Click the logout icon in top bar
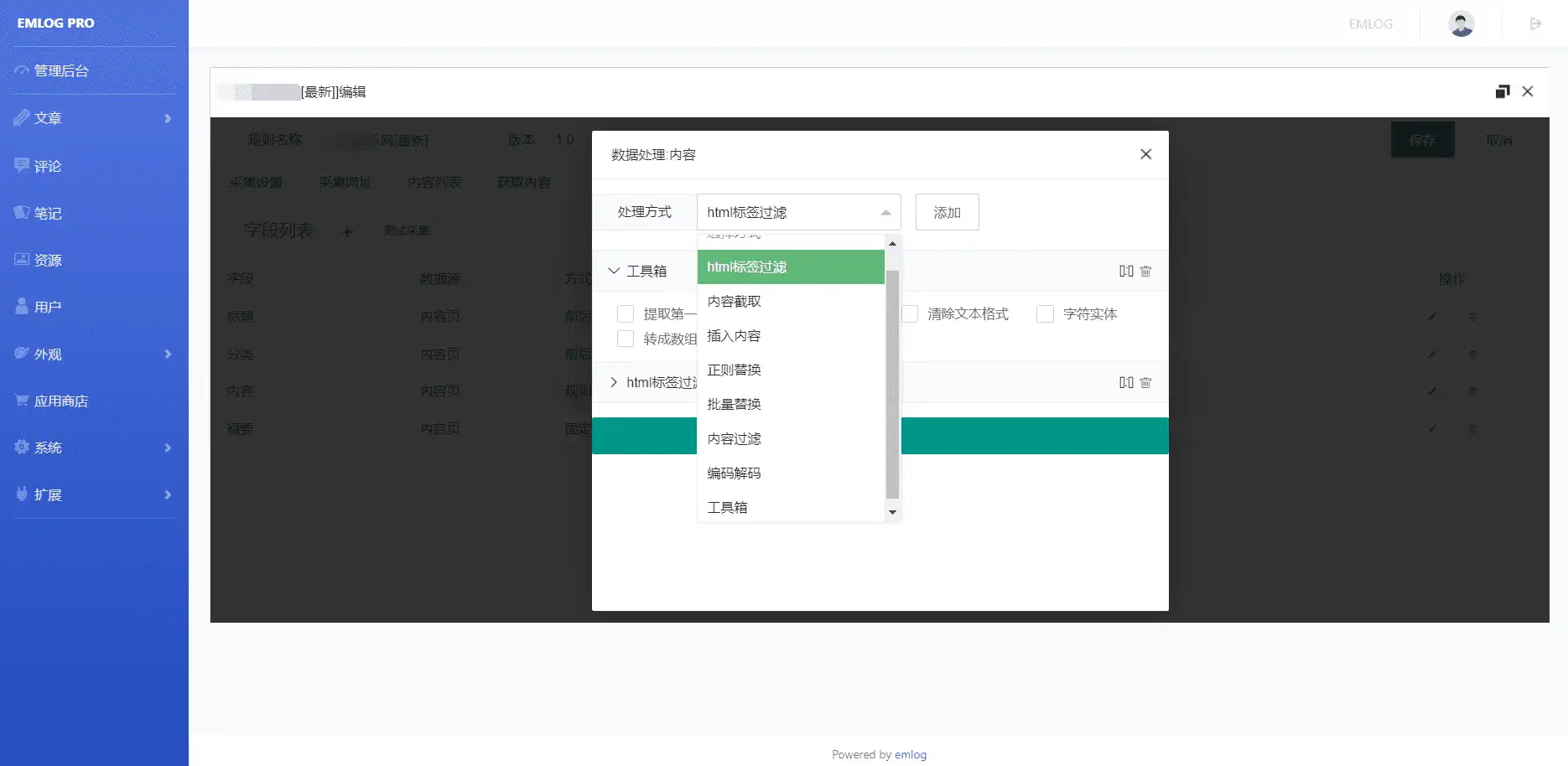Image resolution: width=1568 pixels, height=766 pixels. point(1535,23)
